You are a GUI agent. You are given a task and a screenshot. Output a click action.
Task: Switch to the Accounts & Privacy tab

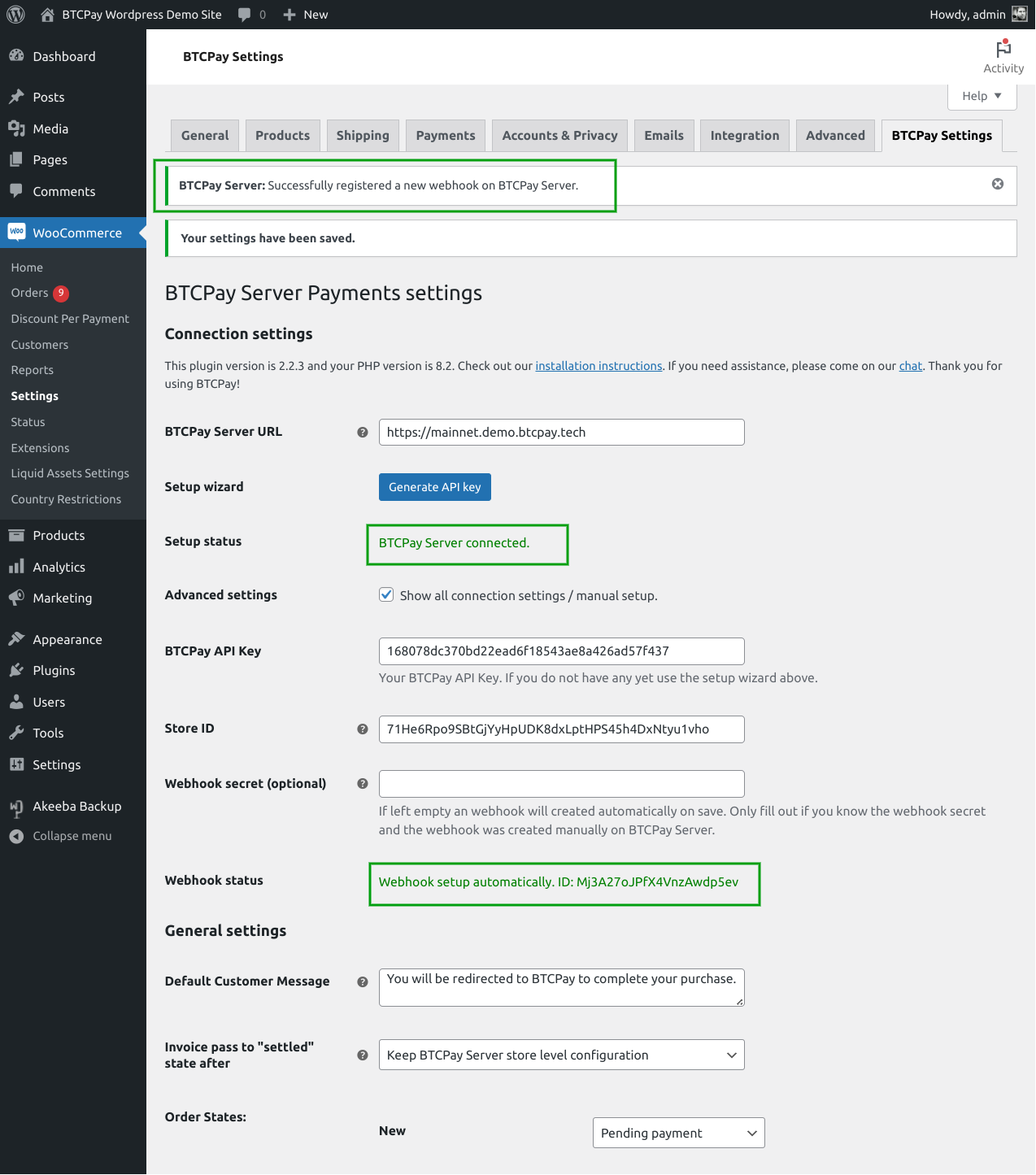(x=559, y=135)
